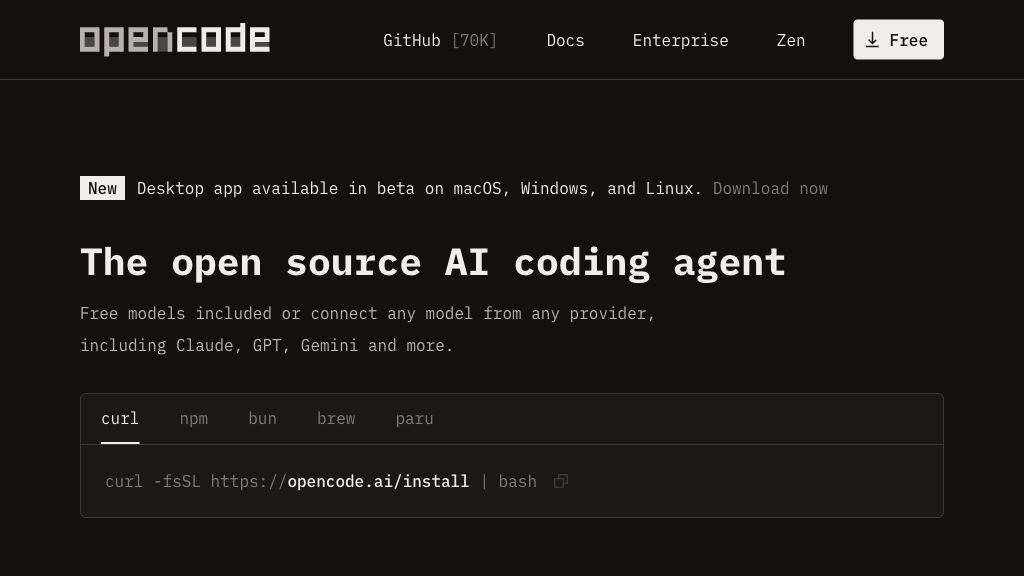Click the Free models included text line
The width and height of the screenshot is (1024, 576).
[x=367, y=313]
